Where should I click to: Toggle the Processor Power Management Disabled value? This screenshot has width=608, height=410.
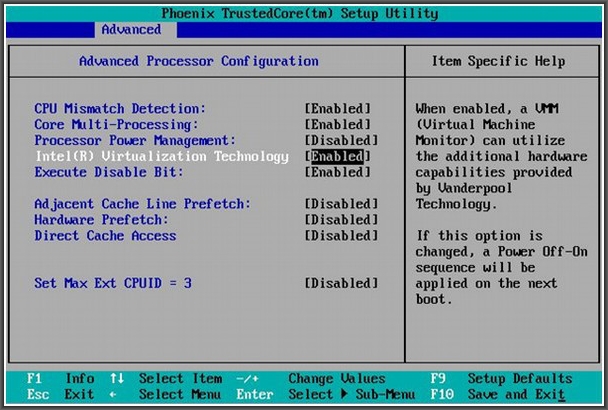341,140
